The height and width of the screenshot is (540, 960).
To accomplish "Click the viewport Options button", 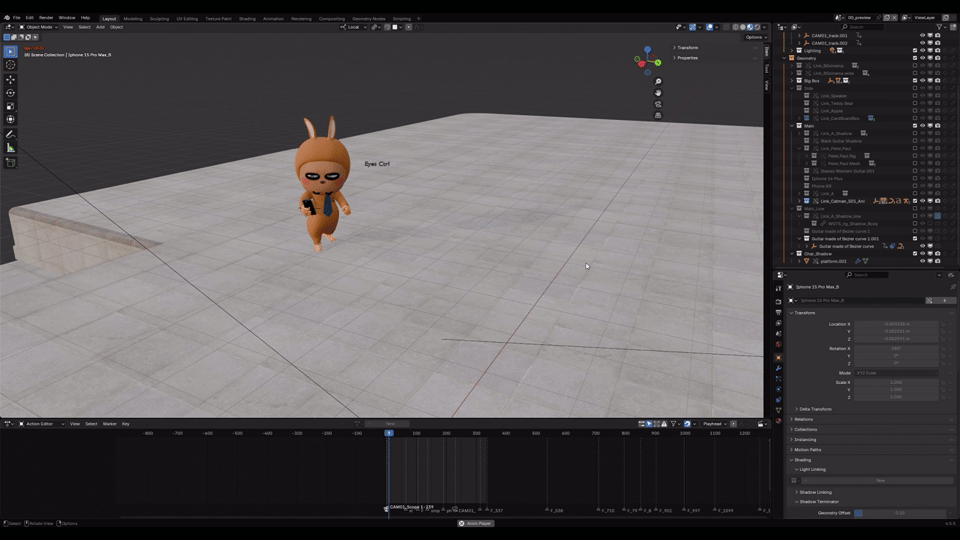I will (x=756, y=37).
